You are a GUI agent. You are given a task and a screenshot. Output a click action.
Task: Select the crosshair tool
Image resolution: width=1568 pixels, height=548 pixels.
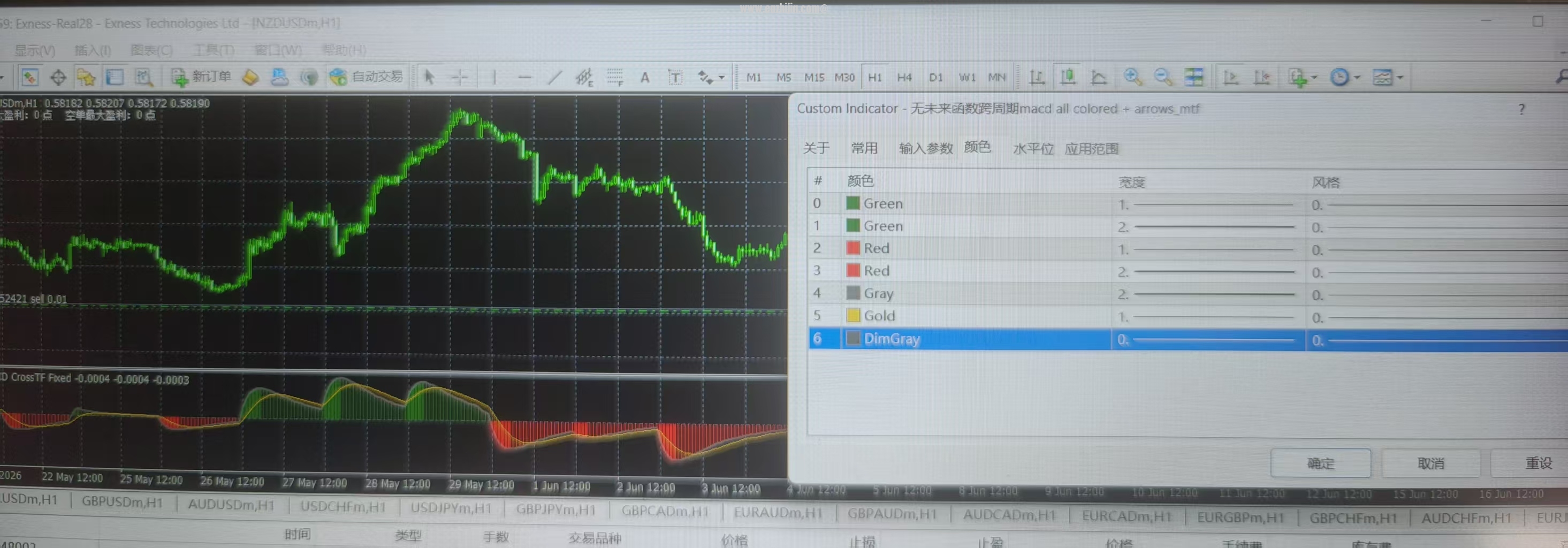point(460,77)
